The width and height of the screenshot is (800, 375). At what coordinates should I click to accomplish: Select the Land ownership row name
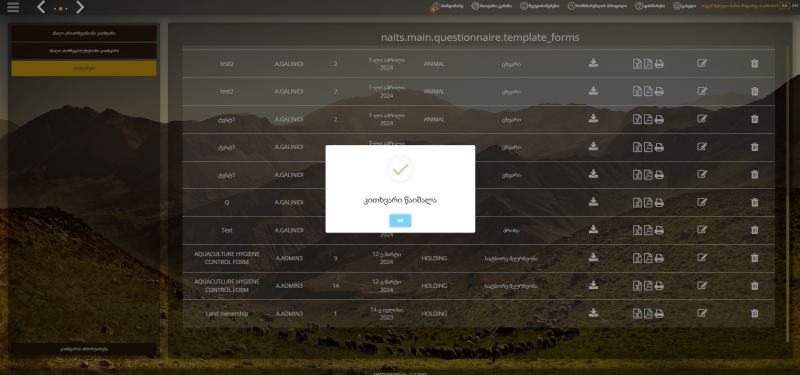pos(227,313)
